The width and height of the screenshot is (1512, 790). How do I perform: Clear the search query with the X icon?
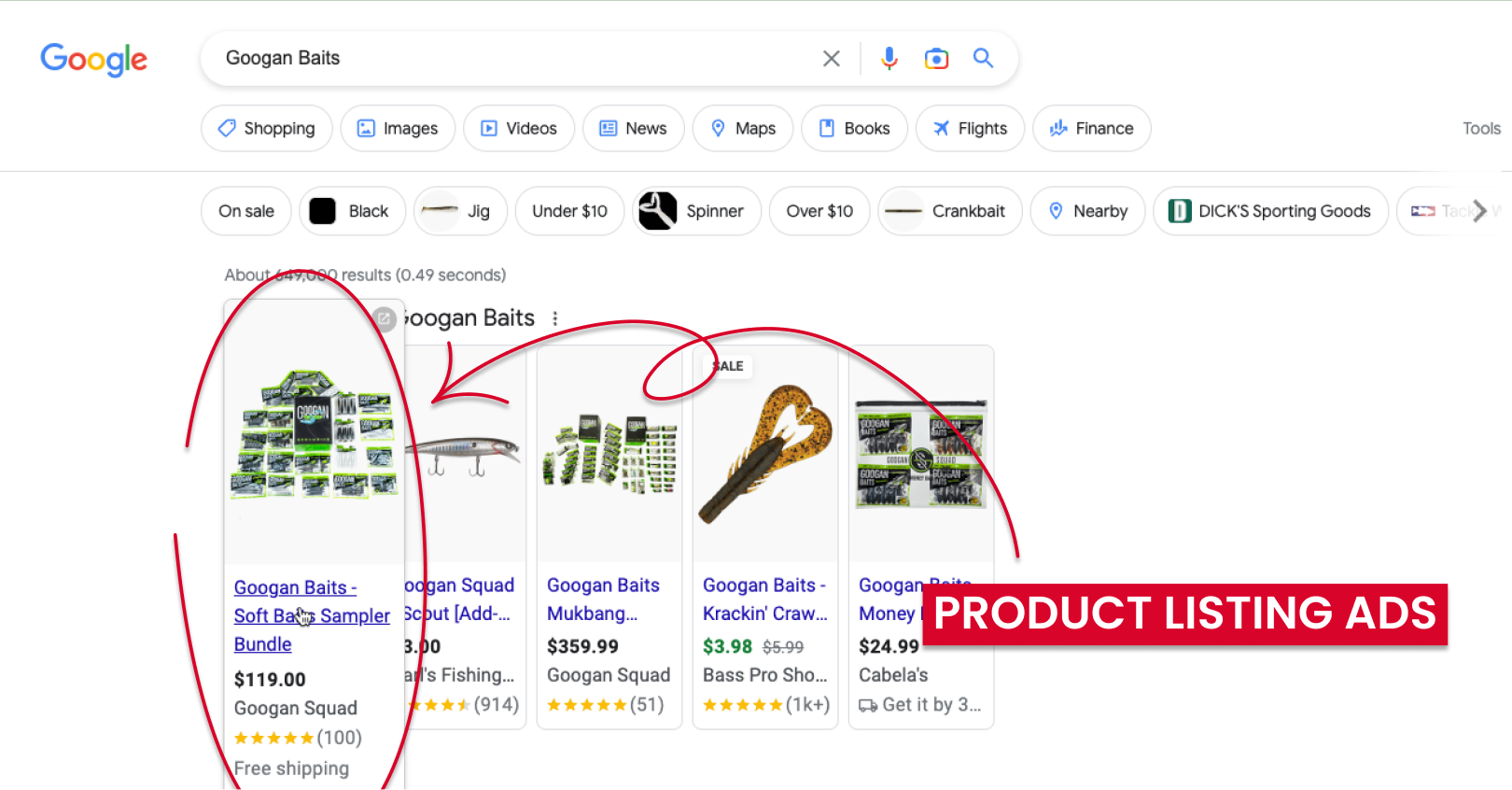831,58
